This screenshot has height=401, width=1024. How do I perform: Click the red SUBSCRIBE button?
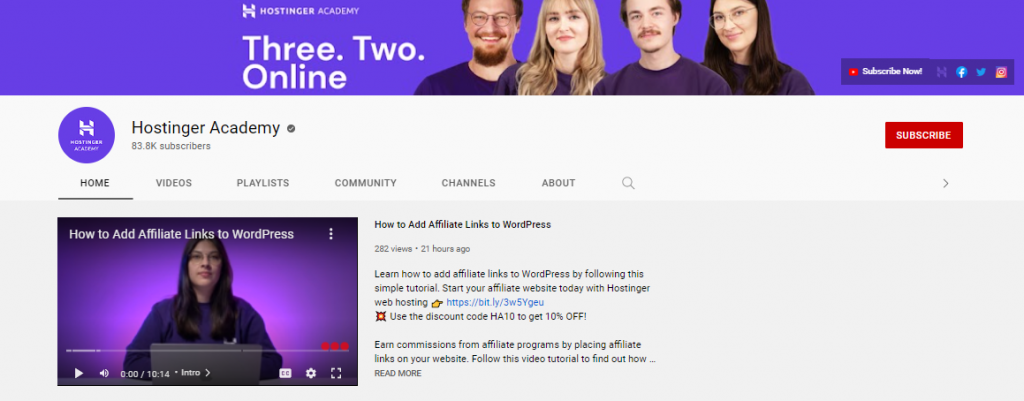point(923,135)
